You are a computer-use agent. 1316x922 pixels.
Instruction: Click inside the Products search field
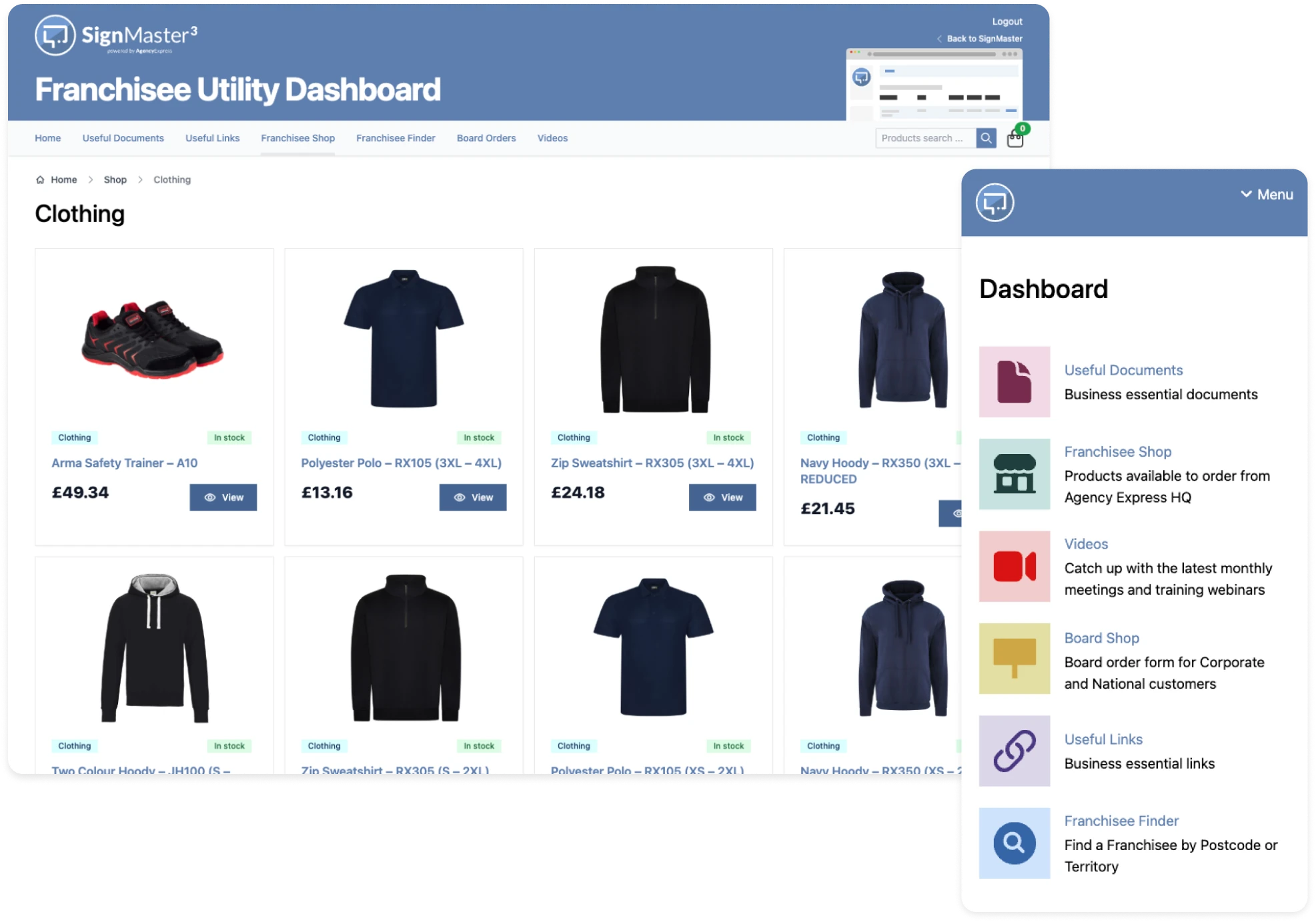(x=927, y=138)
